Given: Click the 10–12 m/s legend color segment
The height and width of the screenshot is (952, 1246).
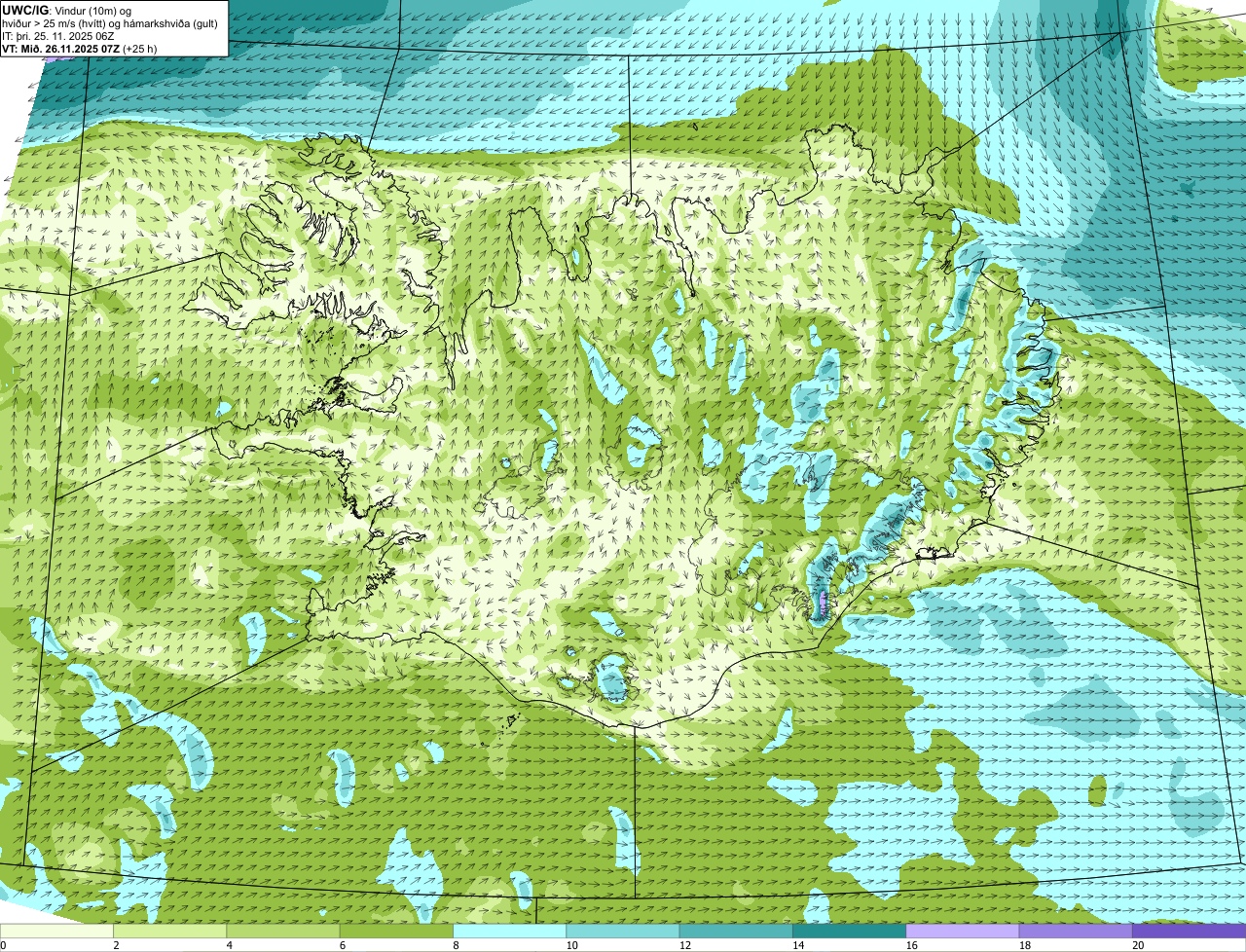Looking at the screenshot, I should (623, 932).
